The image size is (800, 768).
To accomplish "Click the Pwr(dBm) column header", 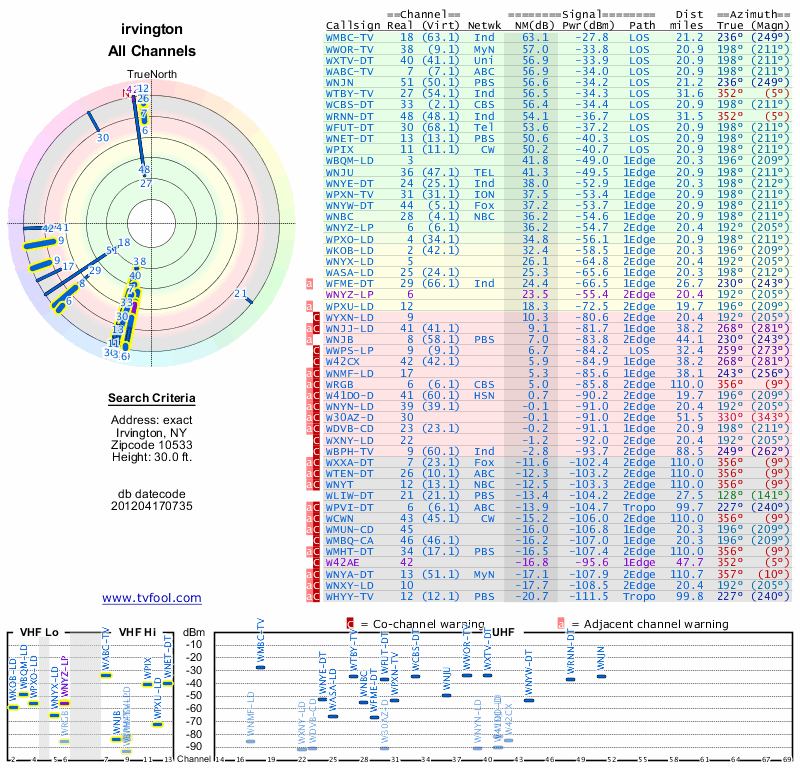I will (588, 26).
